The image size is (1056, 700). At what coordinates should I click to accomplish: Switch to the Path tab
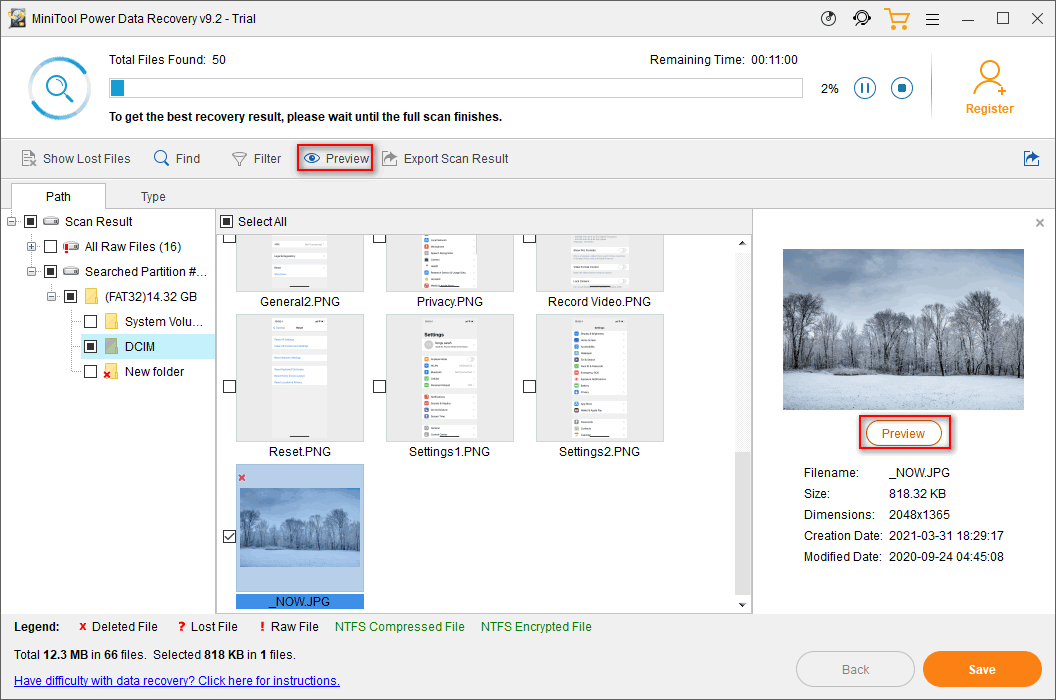coord(58,196)
